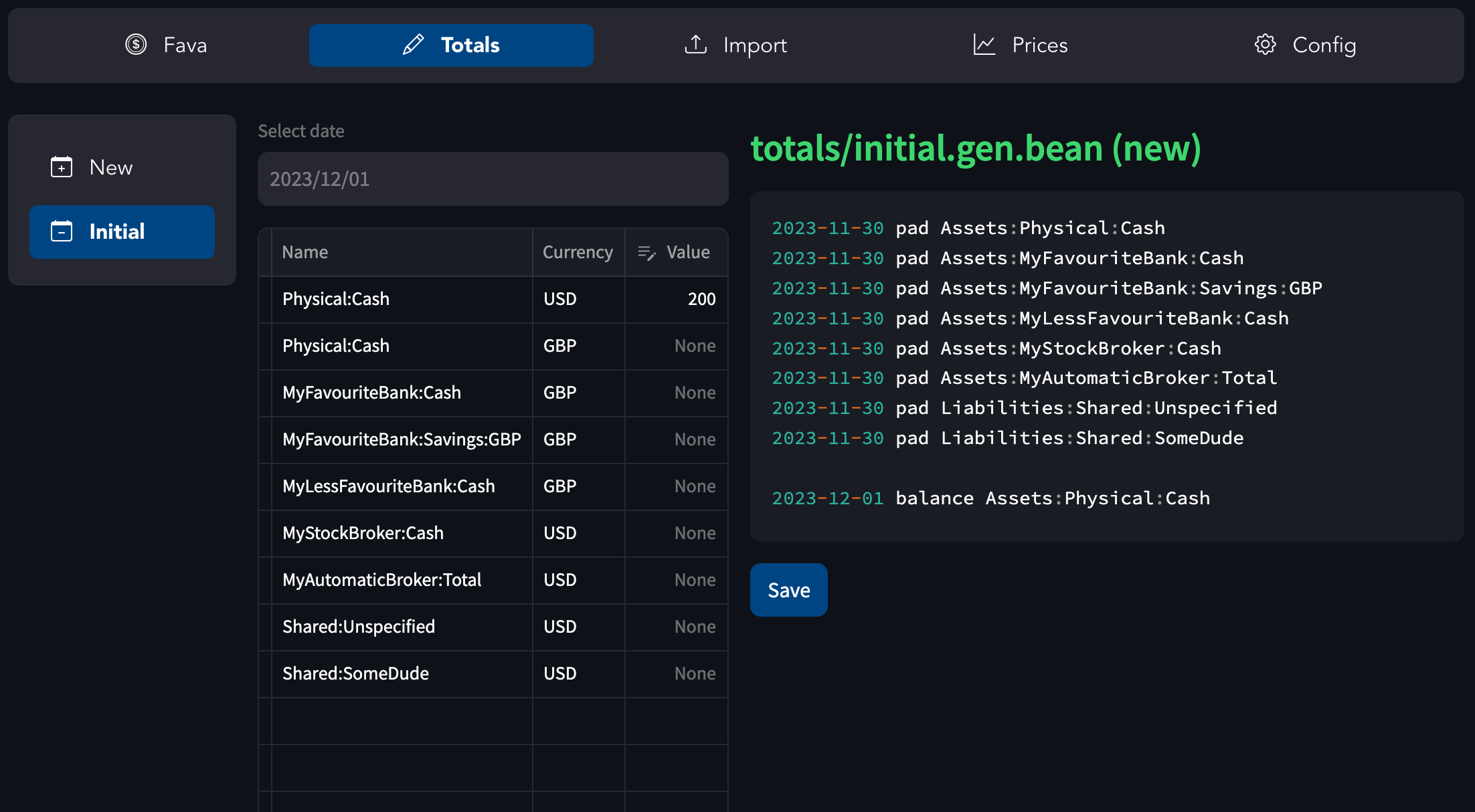Click the Totals pencil icon
Viewport: 1475px width, 812px height.
click(x=413, y=45)
